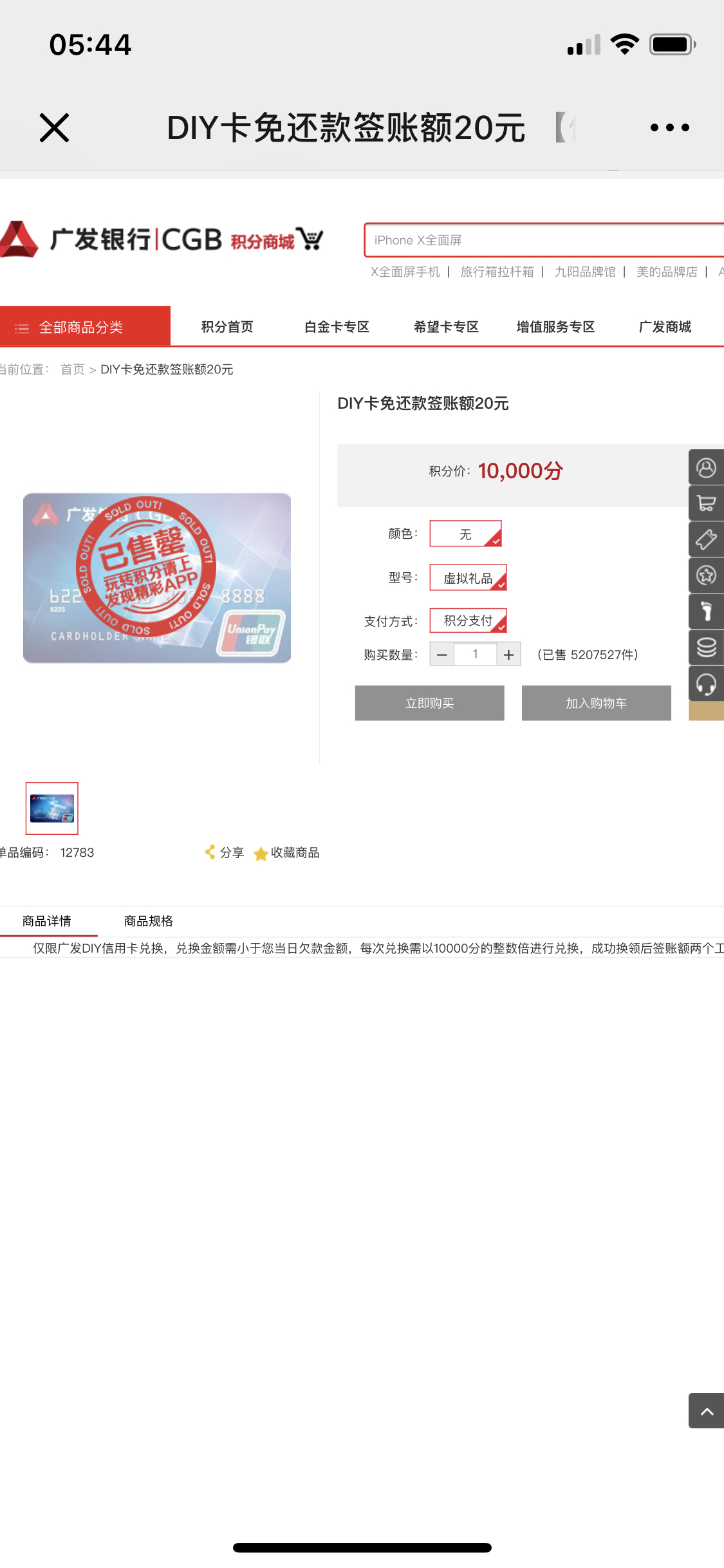Click the product title DIY卡免还款签账额20元
The height and width of the screenshot is (1568, 724).
click(423, 404)
